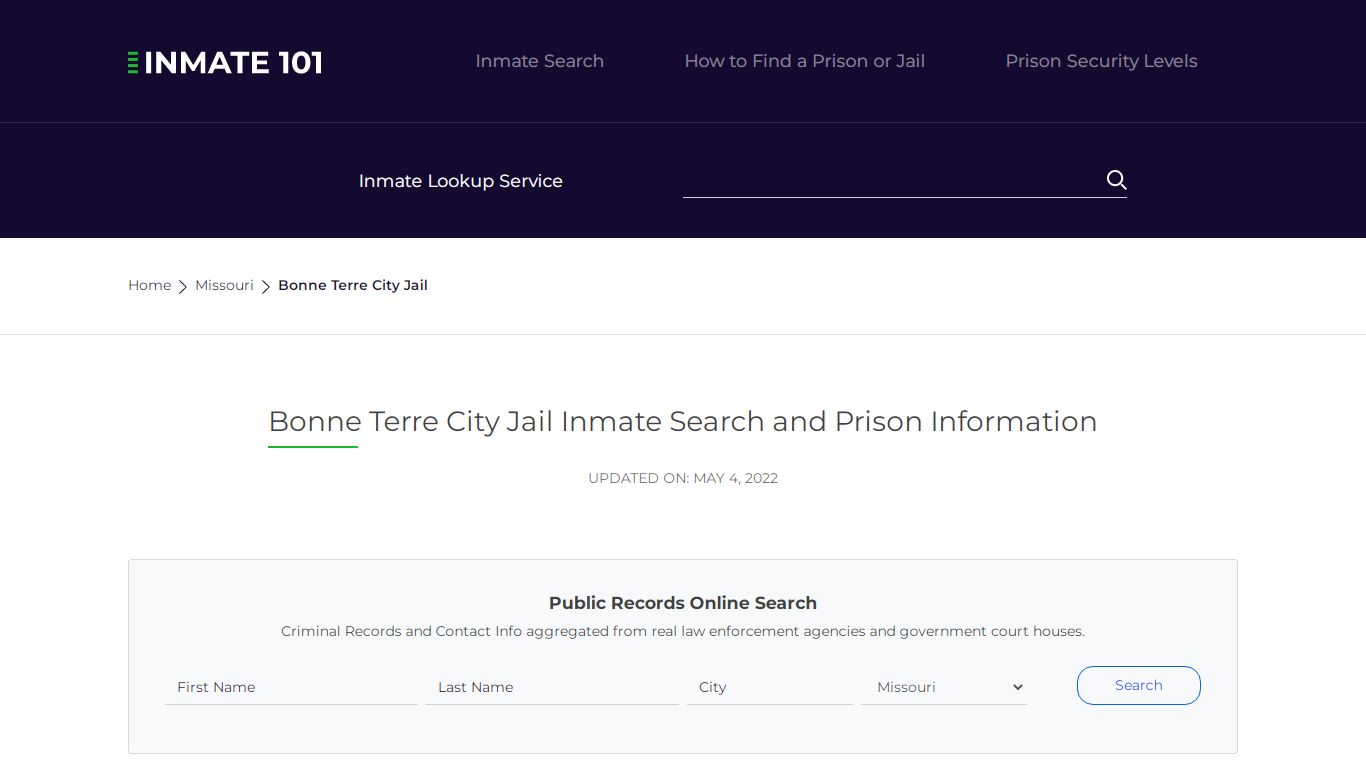Viewport: 1366px width, 768px height.
Task: Select the page title heading text
Action: tap(683, 421)
